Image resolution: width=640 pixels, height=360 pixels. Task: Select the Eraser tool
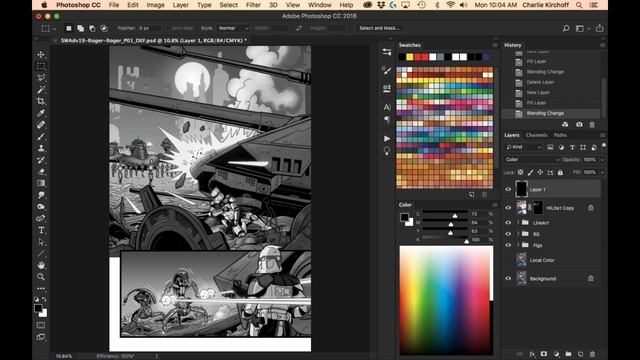tap(41, 172)
